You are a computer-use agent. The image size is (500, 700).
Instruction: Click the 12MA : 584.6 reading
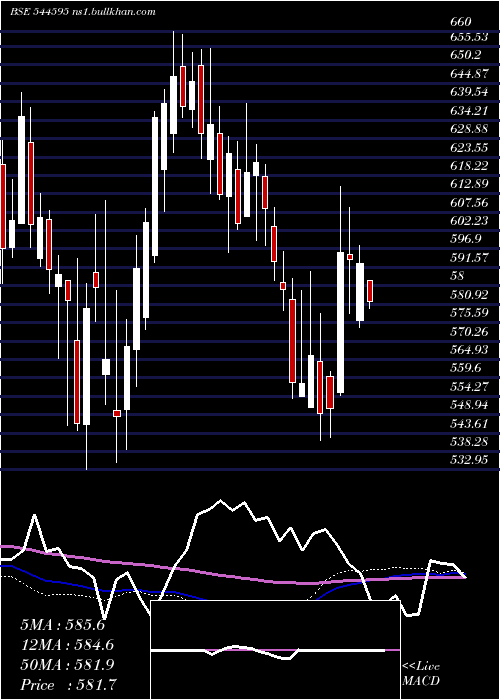[67, 645]
